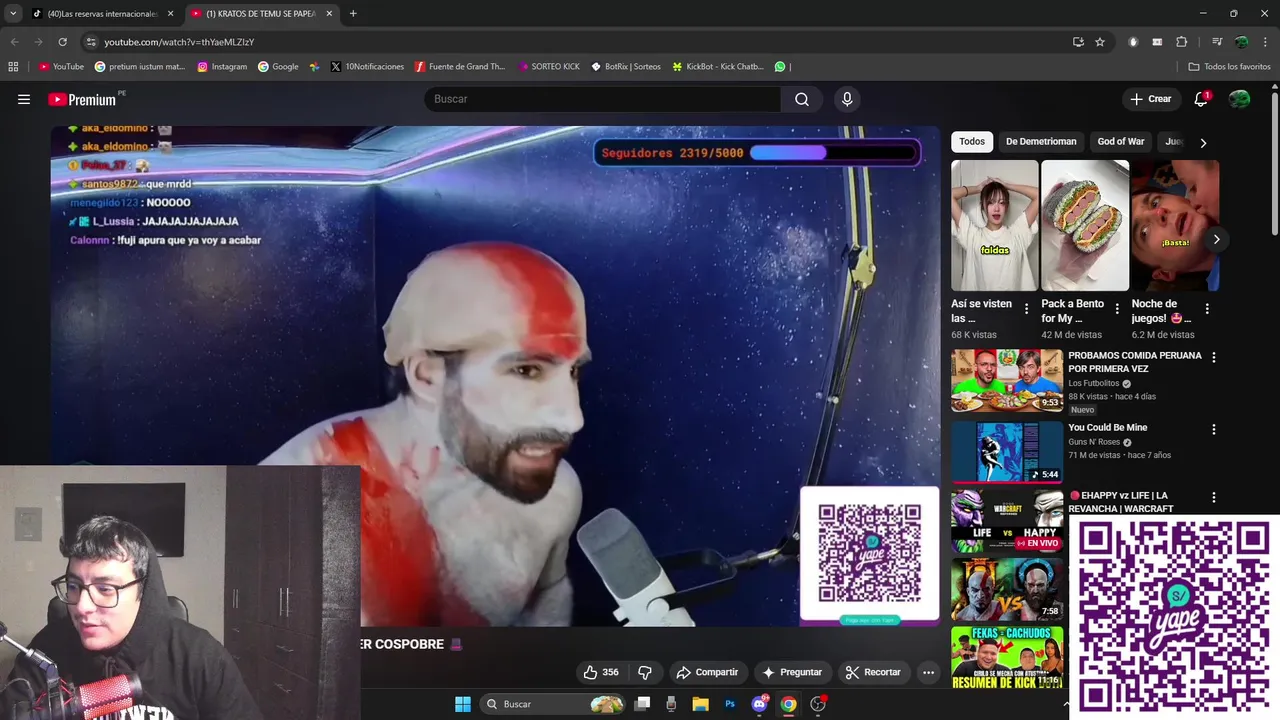
Task: Open options for You Could Be Mine video
Action: coord(1214,429)
